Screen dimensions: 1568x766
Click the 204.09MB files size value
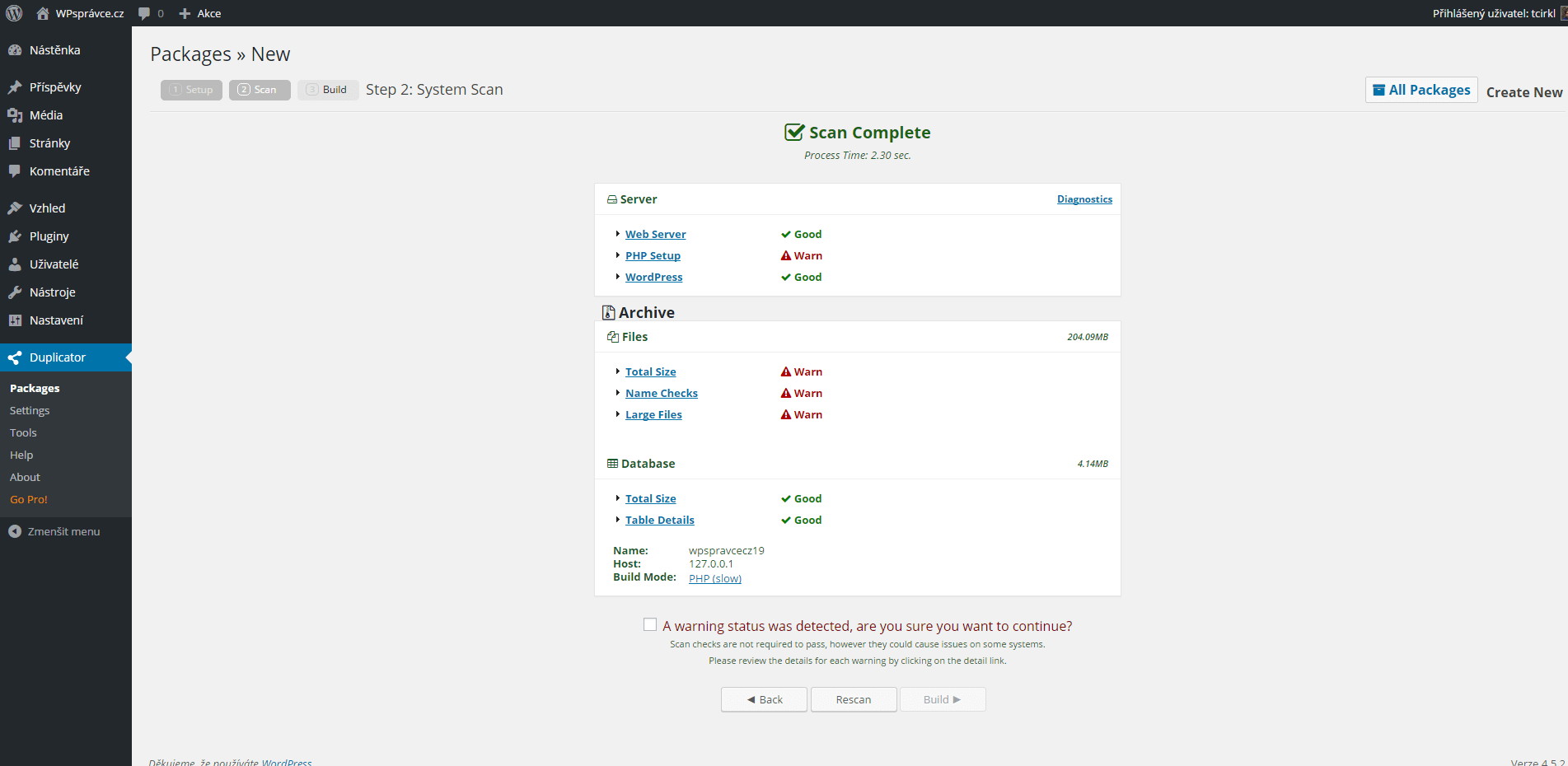pyautogui.click(x=1088, y=337)
